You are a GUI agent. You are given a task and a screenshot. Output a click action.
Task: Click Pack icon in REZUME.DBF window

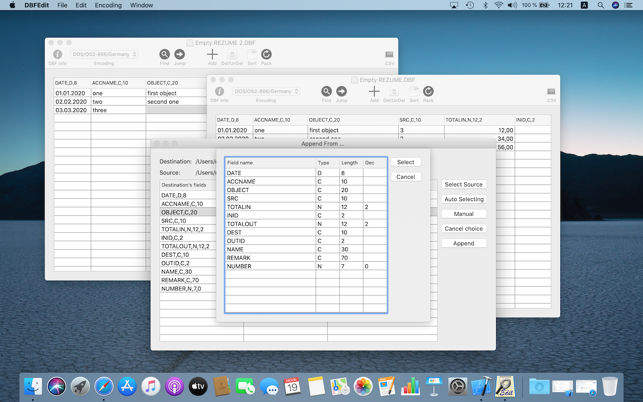428,91
